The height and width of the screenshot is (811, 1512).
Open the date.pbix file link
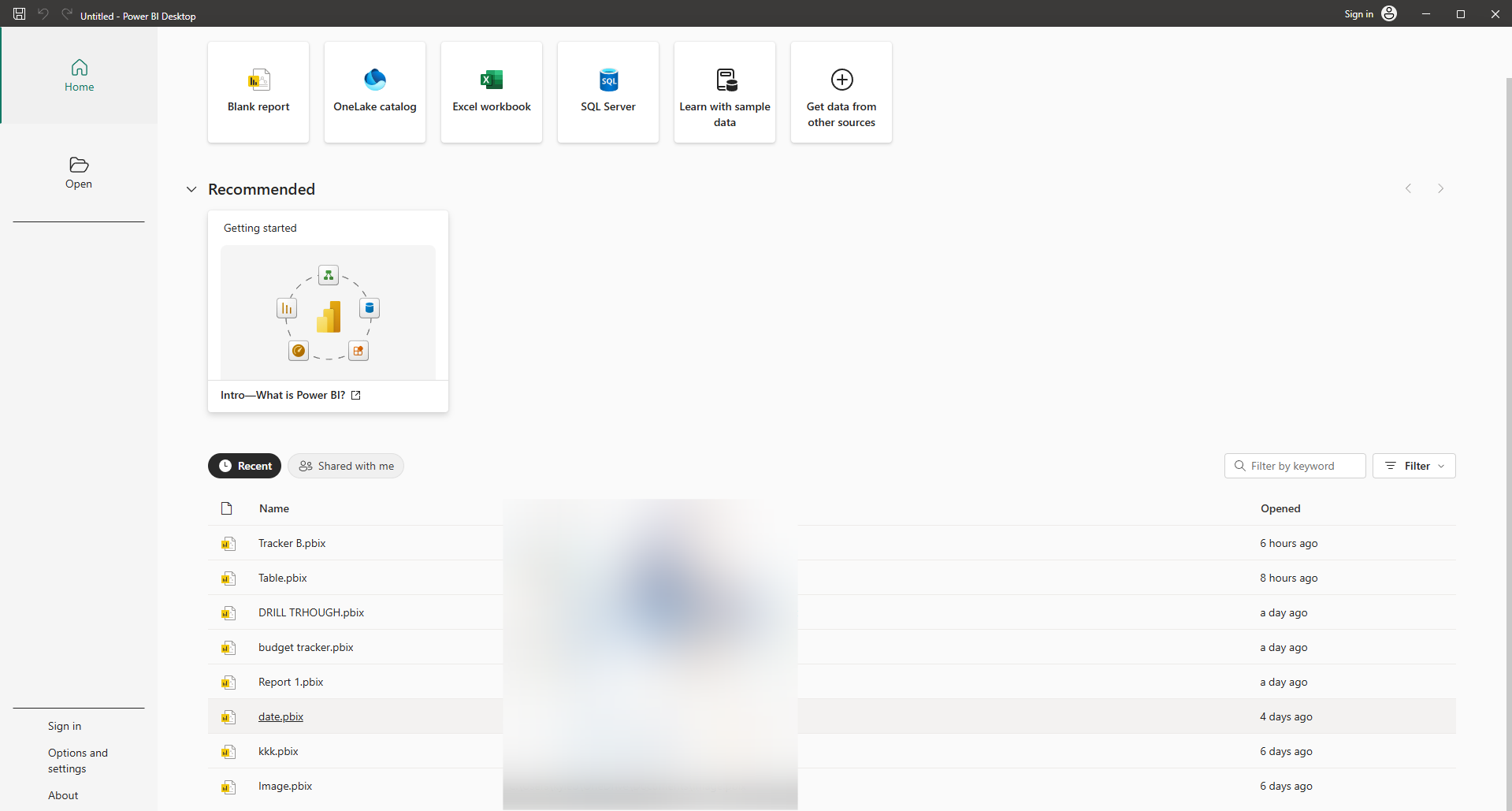click(x=280, y=716)
